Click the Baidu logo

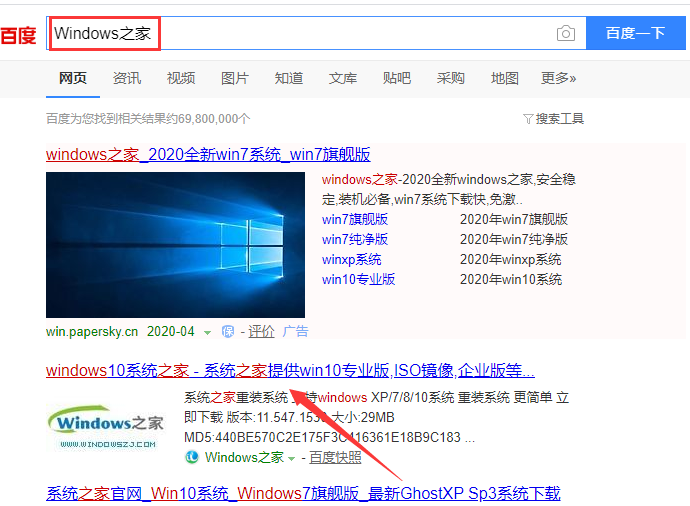[x=18, y=34]
